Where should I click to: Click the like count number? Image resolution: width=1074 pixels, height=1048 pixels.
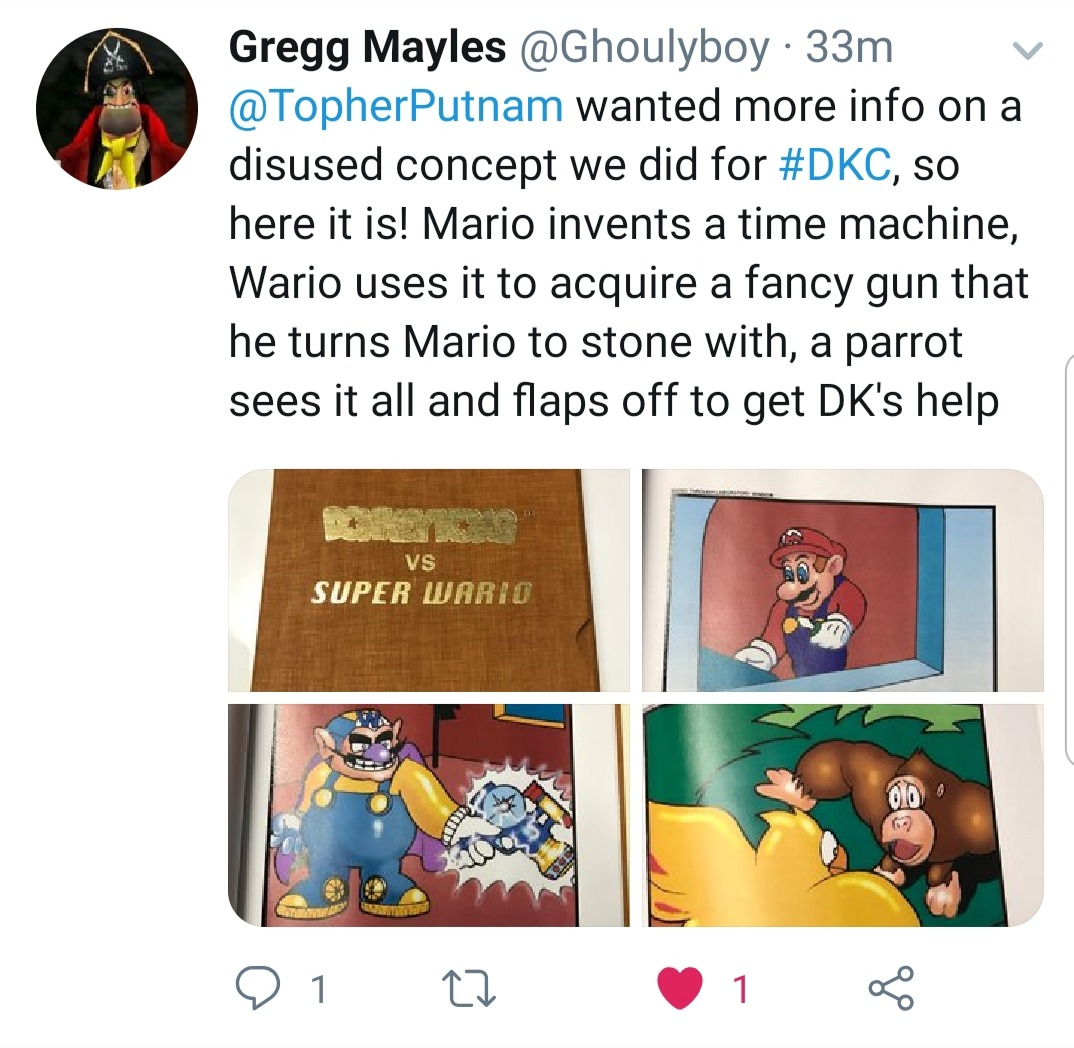740,990
